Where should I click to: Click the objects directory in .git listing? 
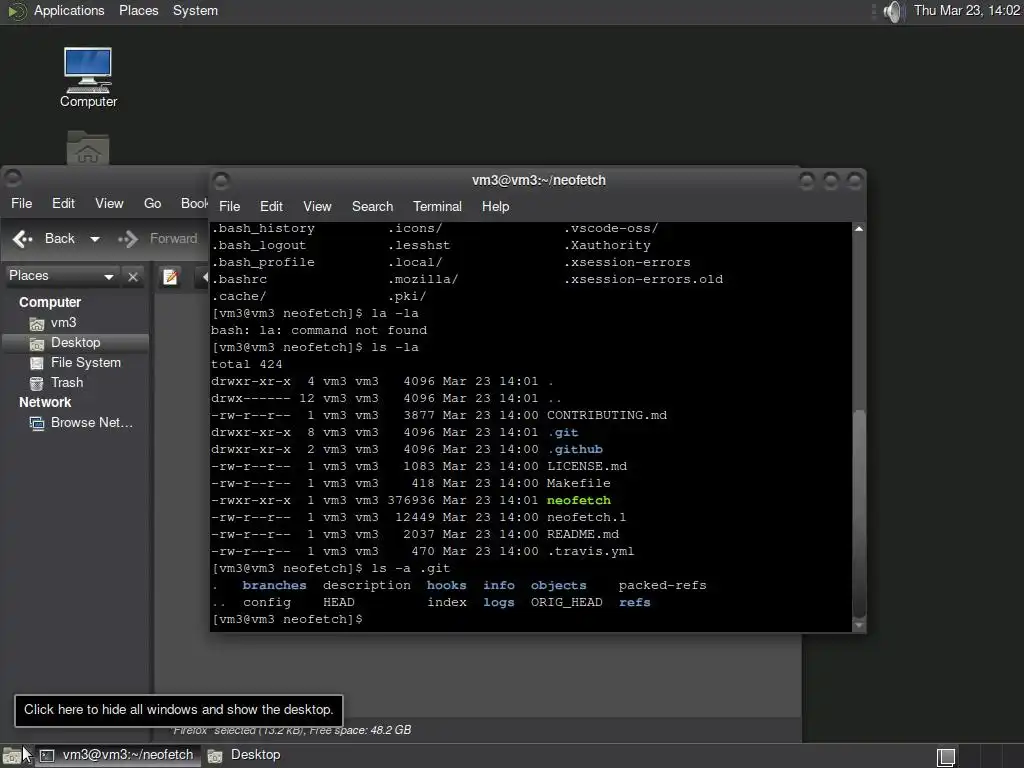coord(558,585)
